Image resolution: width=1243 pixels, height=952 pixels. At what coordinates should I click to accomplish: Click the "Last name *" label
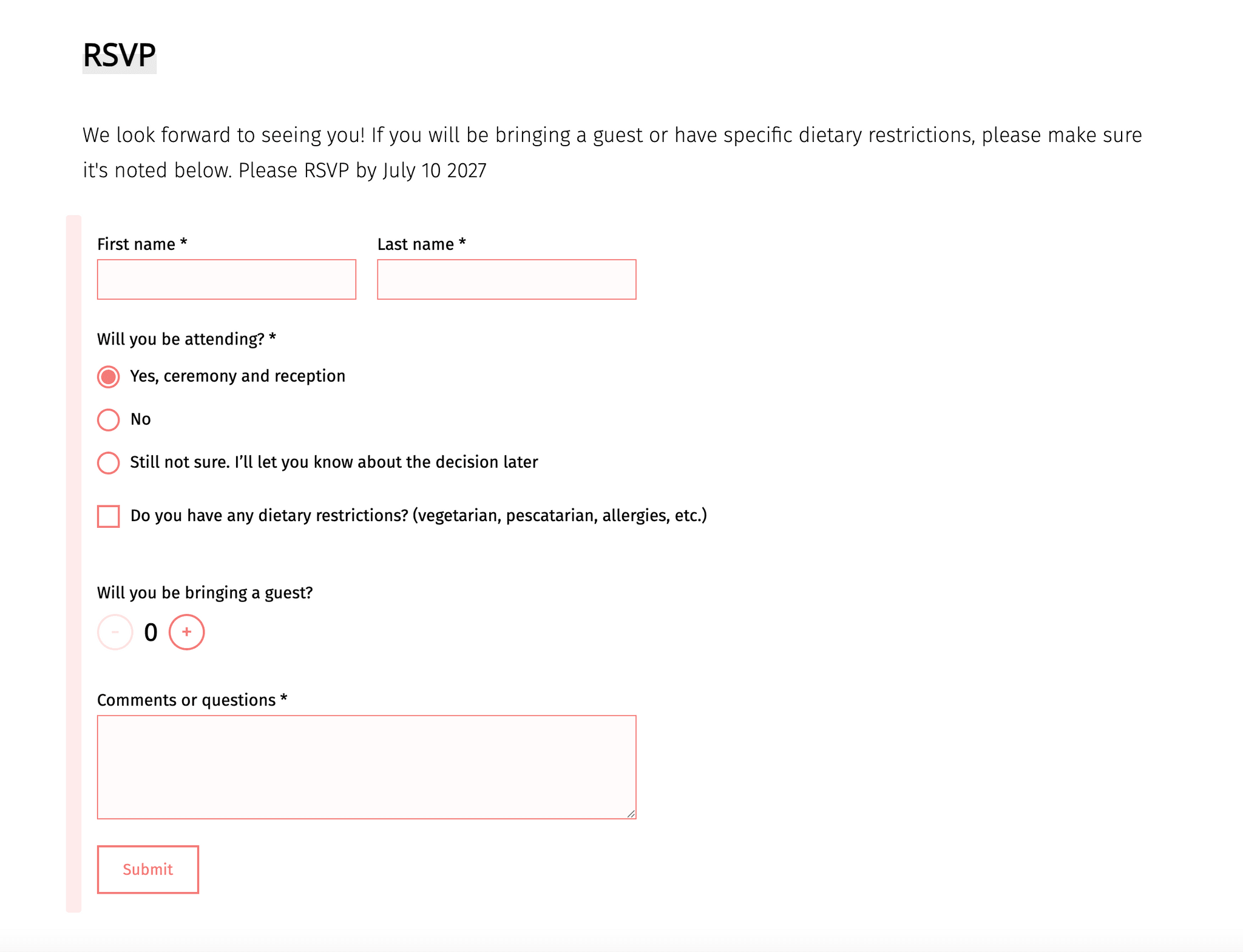click(421, 244)
